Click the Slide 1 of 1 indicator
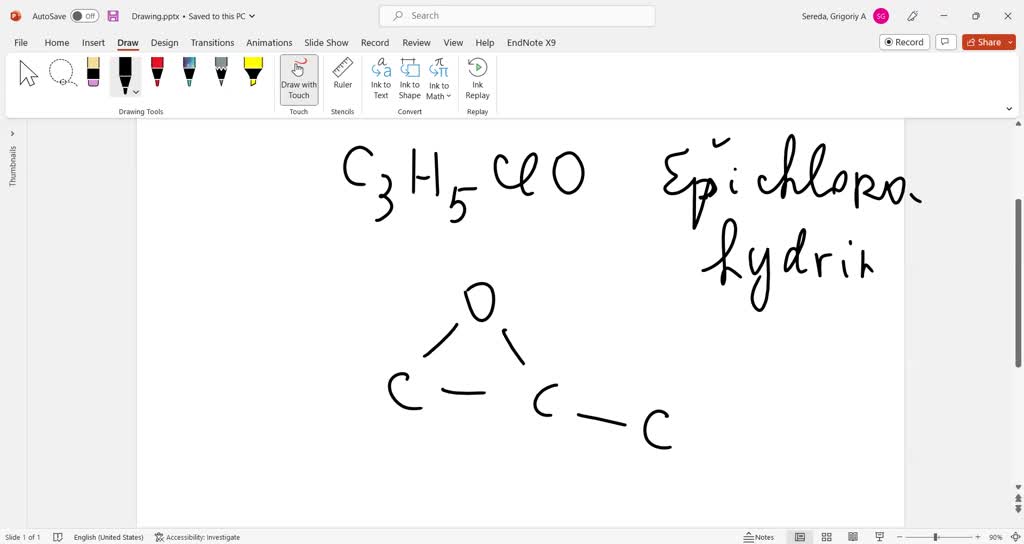 [x=23, y=537]
